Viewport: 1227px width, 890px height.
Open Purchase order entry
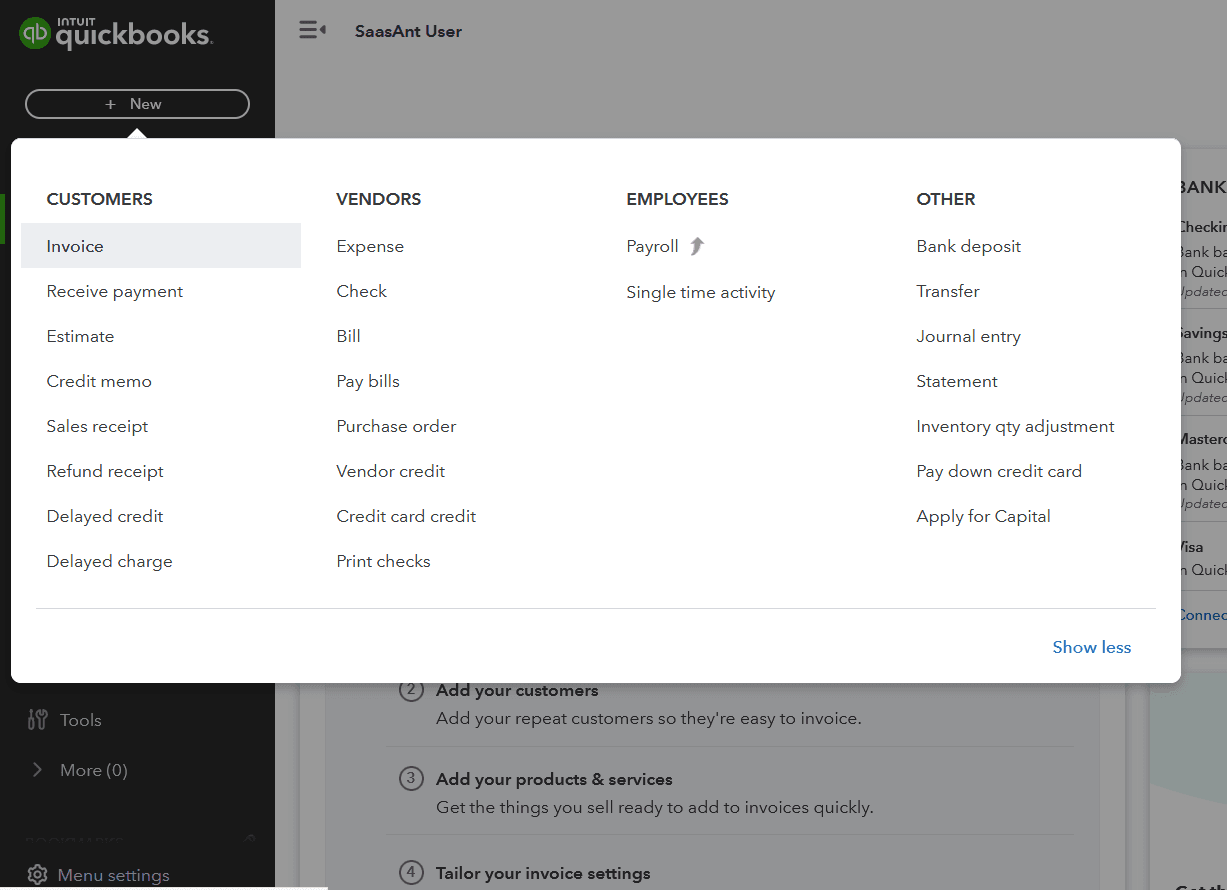coord(396,426)
